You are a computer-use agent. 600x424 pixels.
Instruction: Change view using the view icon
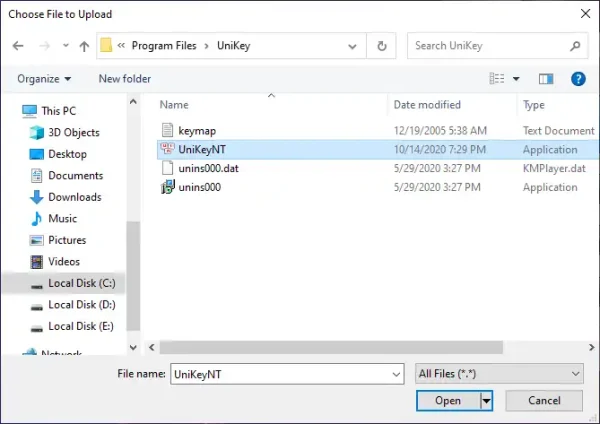click(x=497, y=79)
